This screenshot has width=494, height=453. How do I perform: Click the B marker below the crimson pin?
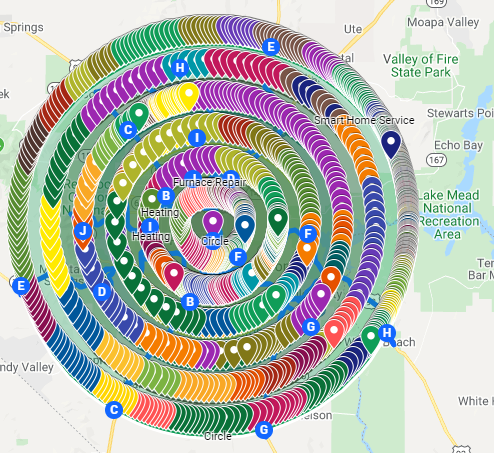coord(190,302)
